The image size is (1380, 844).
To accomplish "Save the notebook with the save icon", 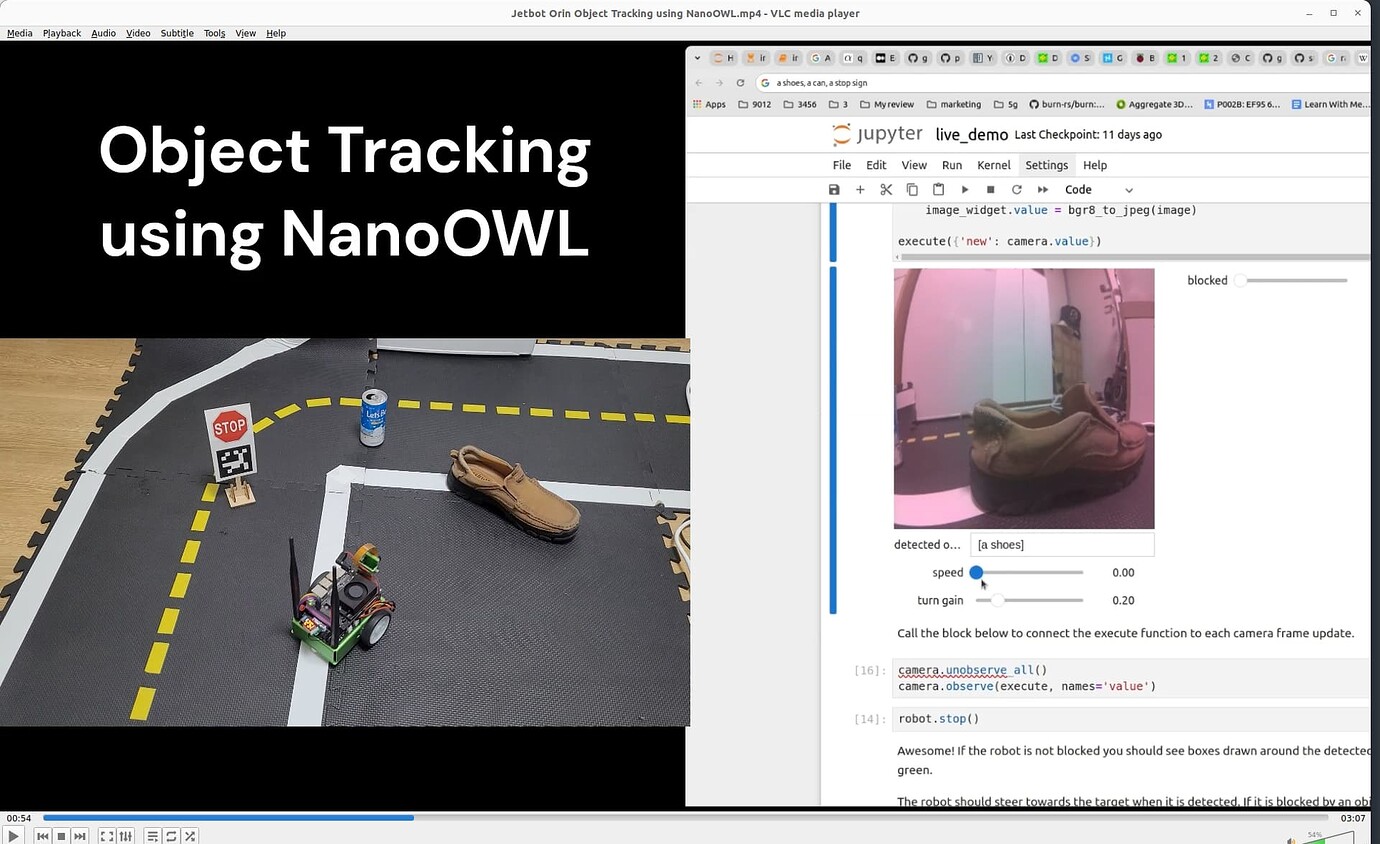I will point(834,189).
